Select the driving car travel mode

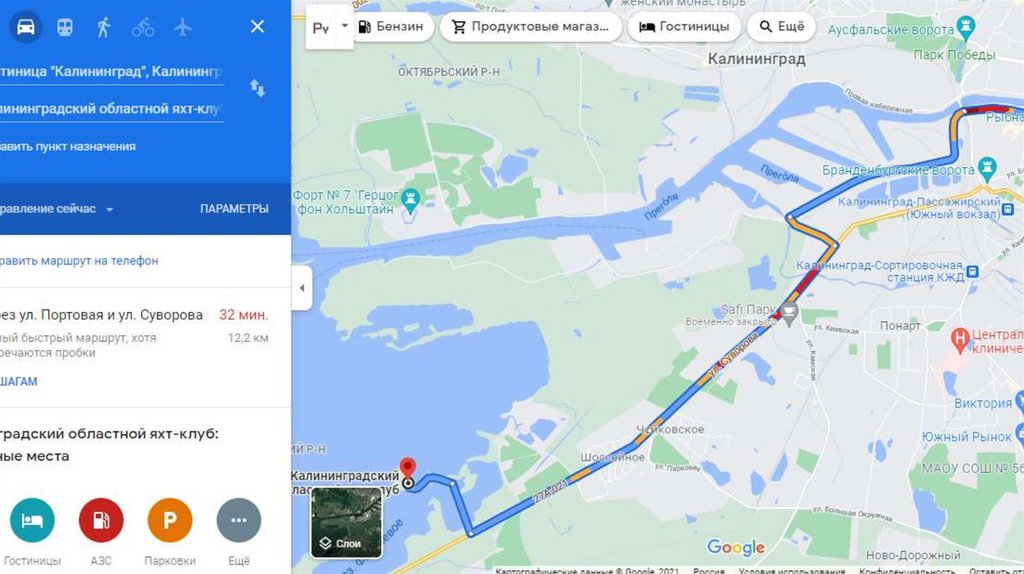pyautogui.click(x=25, y=27)
